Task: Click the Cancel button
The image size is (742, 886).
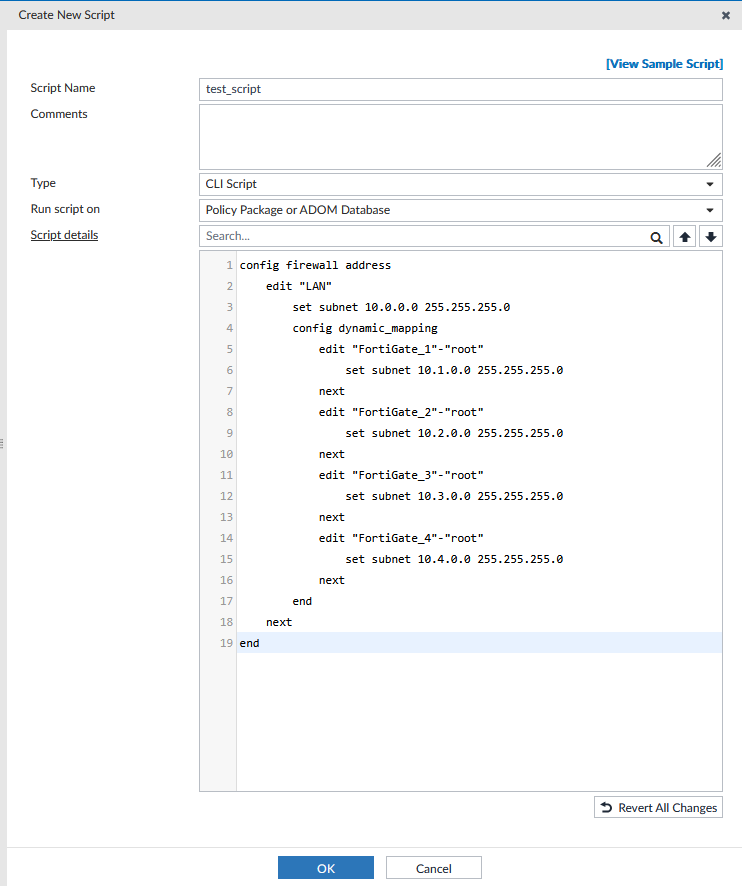Action: pyautogui.click(x=433, y=867)
